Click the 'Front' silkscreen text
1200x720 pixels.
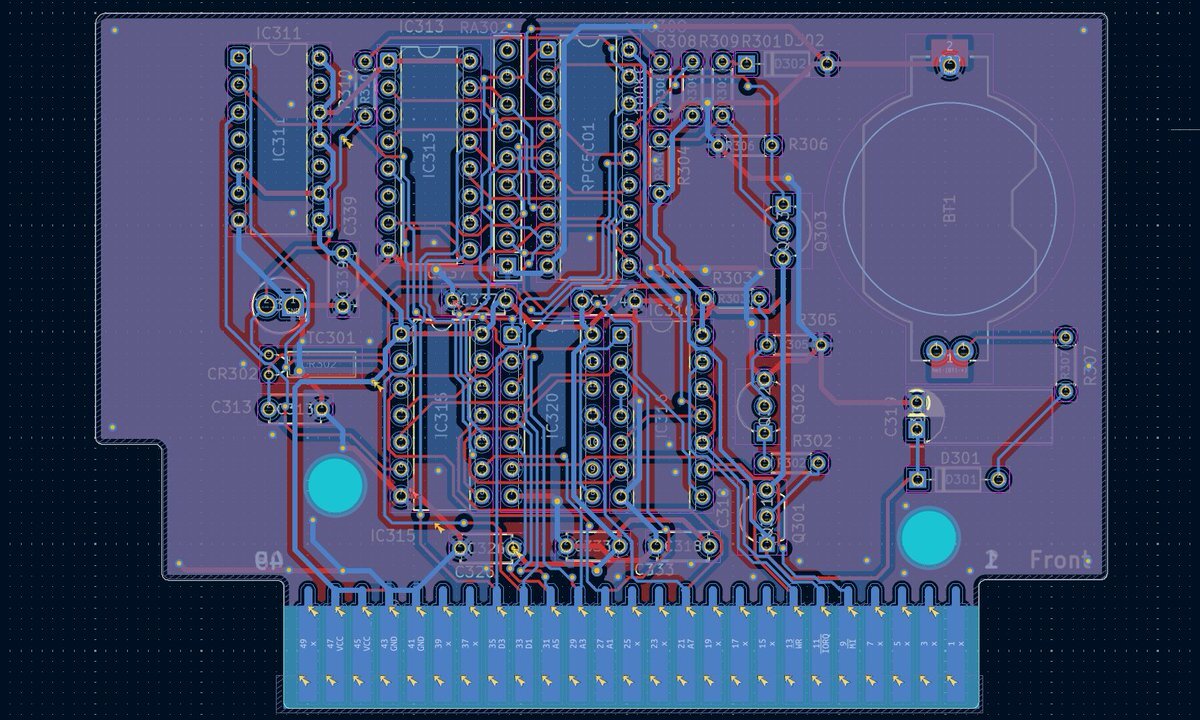pyautogui.click(x=1060, y=560)
